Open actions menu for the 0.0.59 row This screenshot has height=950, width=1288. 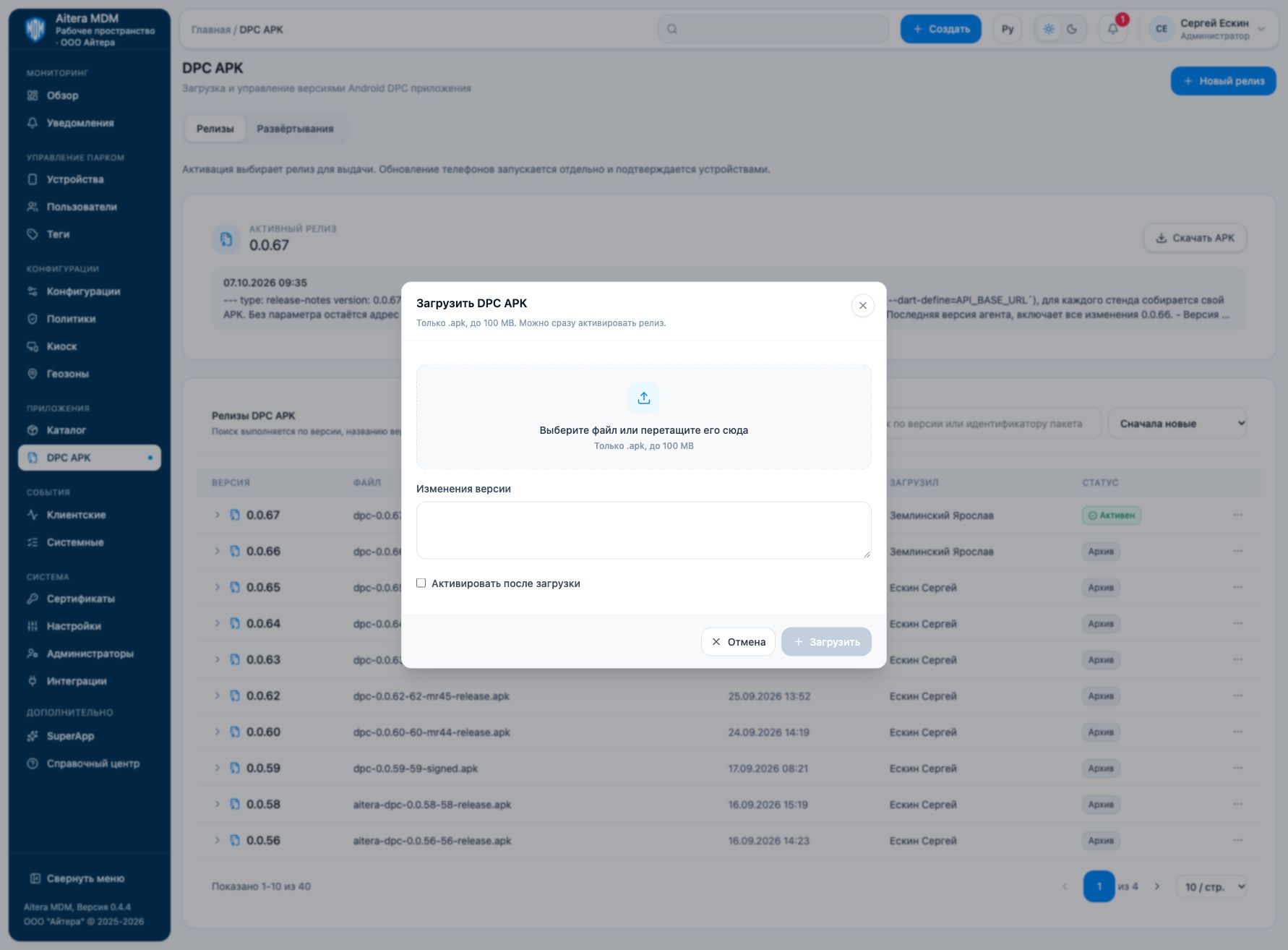[1237, 768]
